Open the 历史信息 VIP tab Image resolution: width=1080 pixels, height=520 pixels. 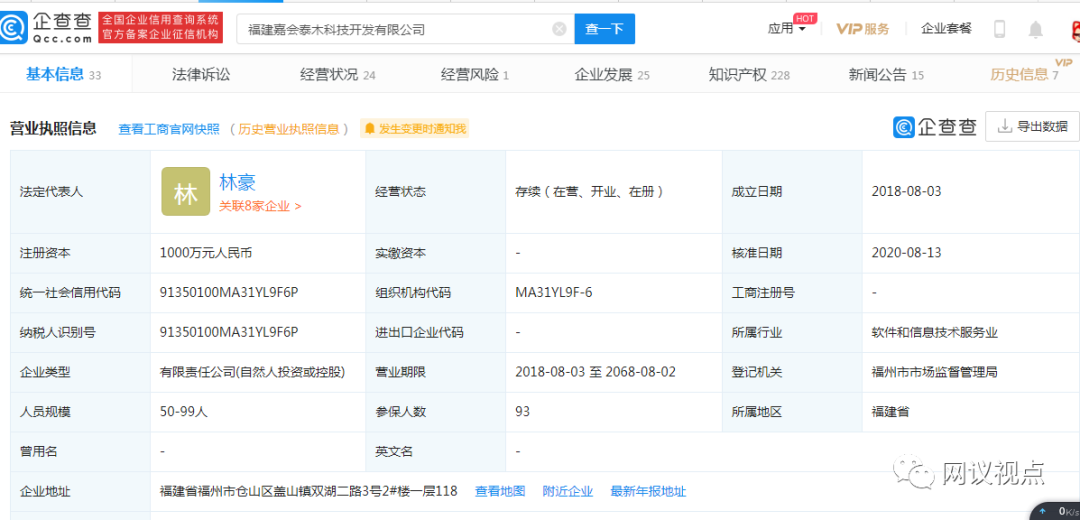point(1023,74)
